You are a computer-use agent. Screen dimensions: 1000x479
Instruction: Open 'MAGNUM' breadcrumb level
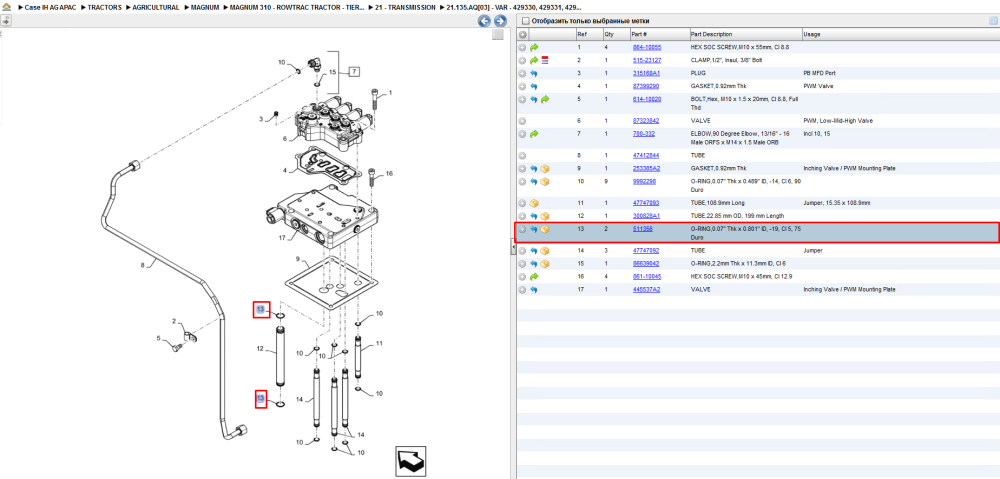[205, 8]
